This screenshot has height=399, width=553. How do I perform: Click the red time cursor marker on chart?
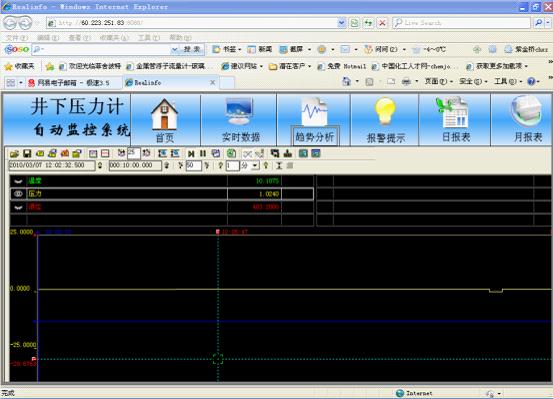(218, 232)
